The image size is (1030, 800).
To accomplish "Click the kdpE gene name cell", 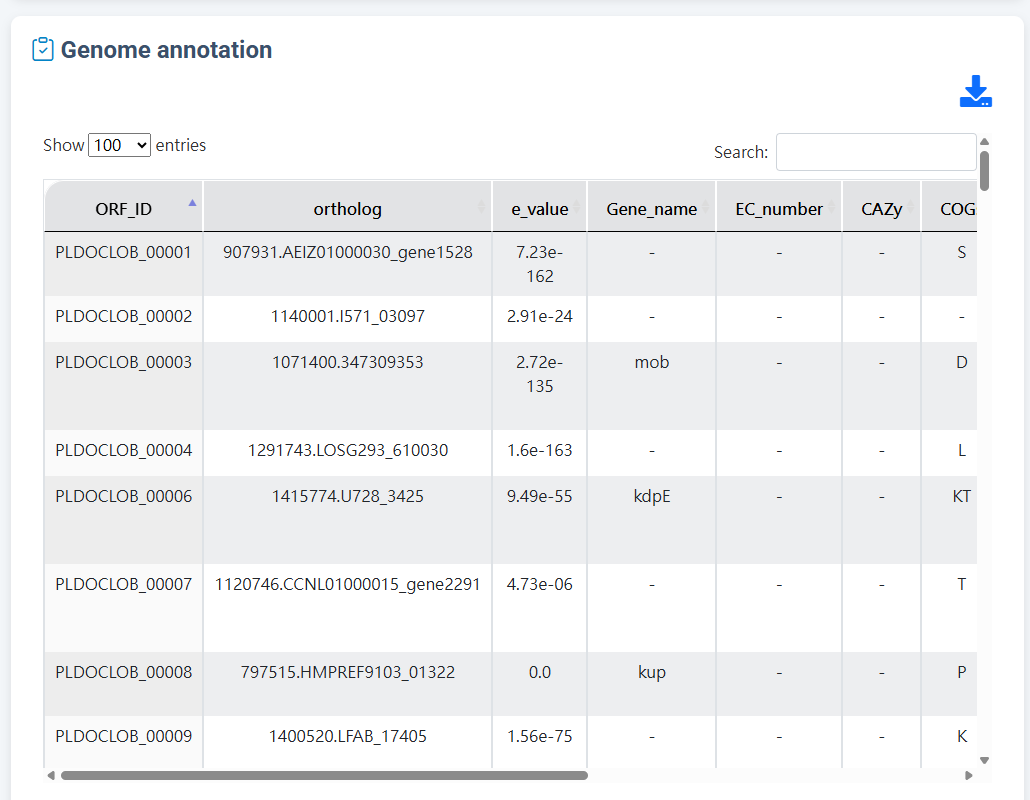I will pyautogui.click(x=651, y=496).
